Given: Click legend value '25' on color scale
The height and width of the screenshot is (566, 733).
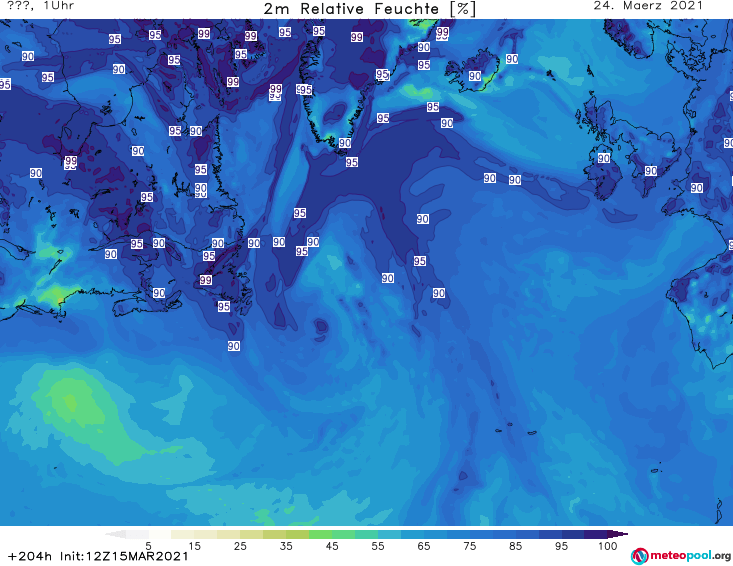Looking at the screenshot, I should pos(240,546).
